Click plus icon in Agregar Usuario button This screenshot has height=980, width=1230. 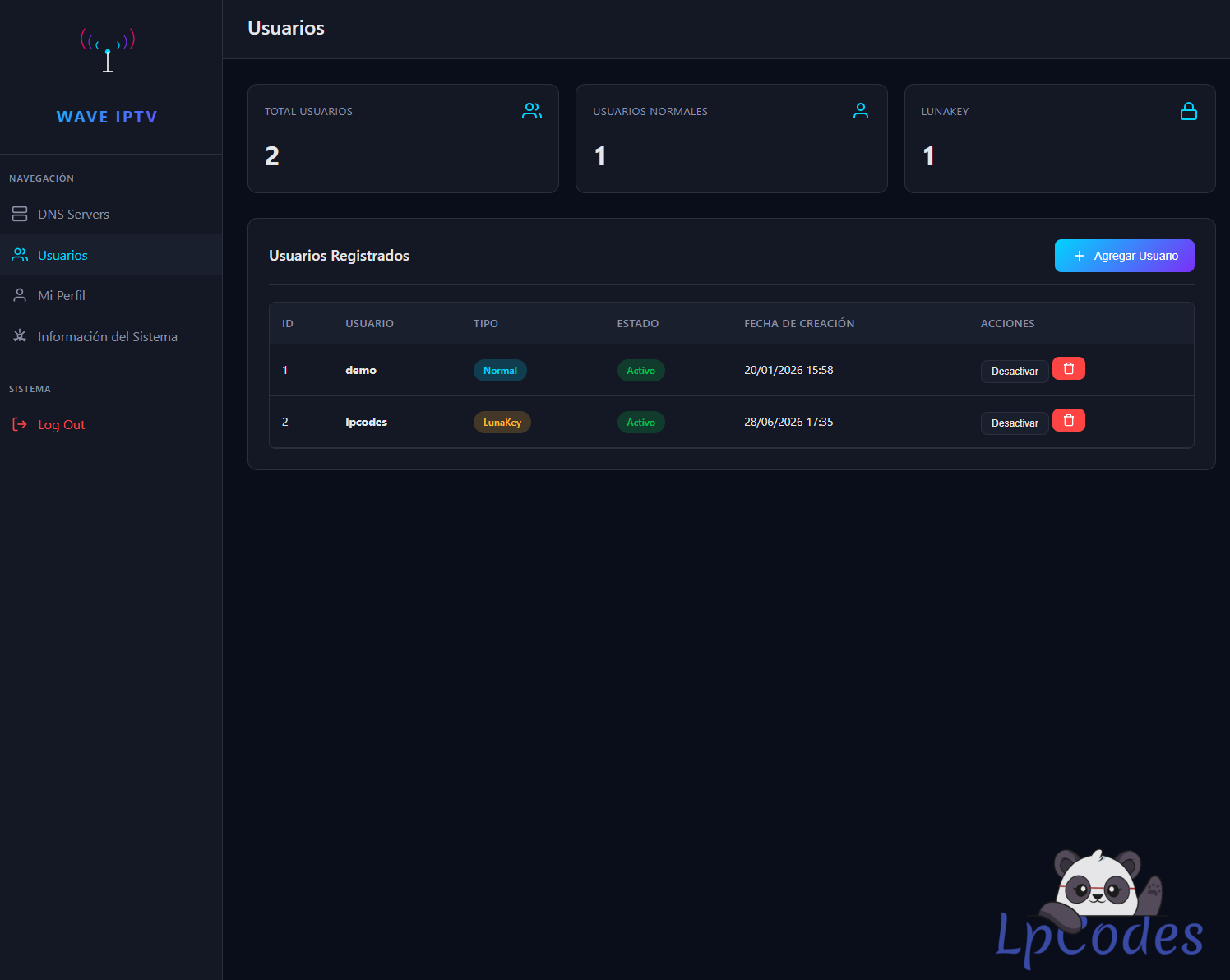click(x=1080, y=256)
